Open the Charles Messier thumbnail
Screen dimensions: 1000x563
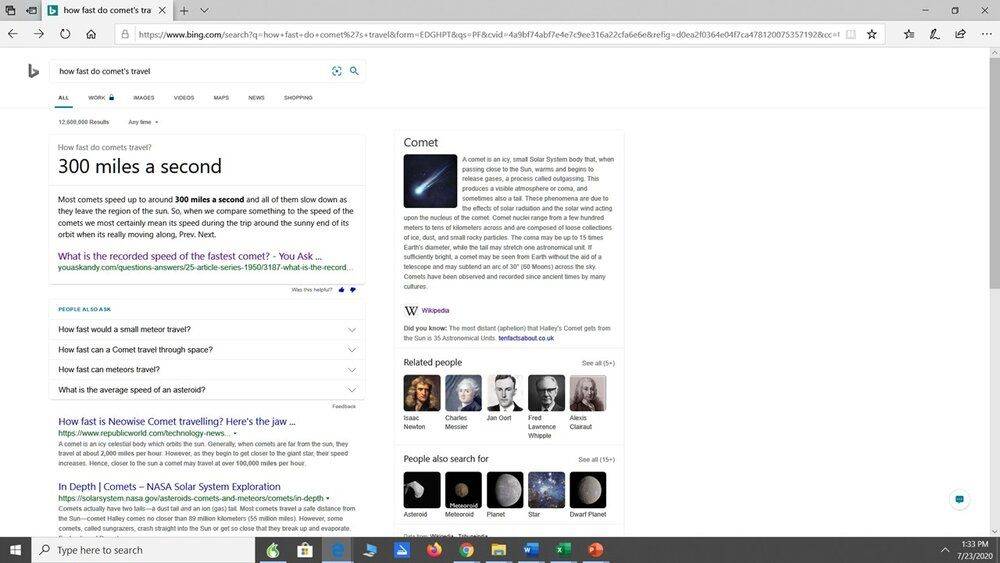(463, 393)
